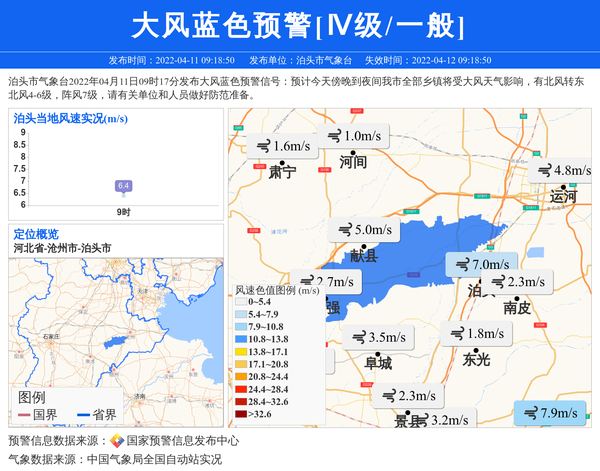Click the 国界 red line legend entry
The height and width of the screenshot is (471, 600).
pos(35,414)
